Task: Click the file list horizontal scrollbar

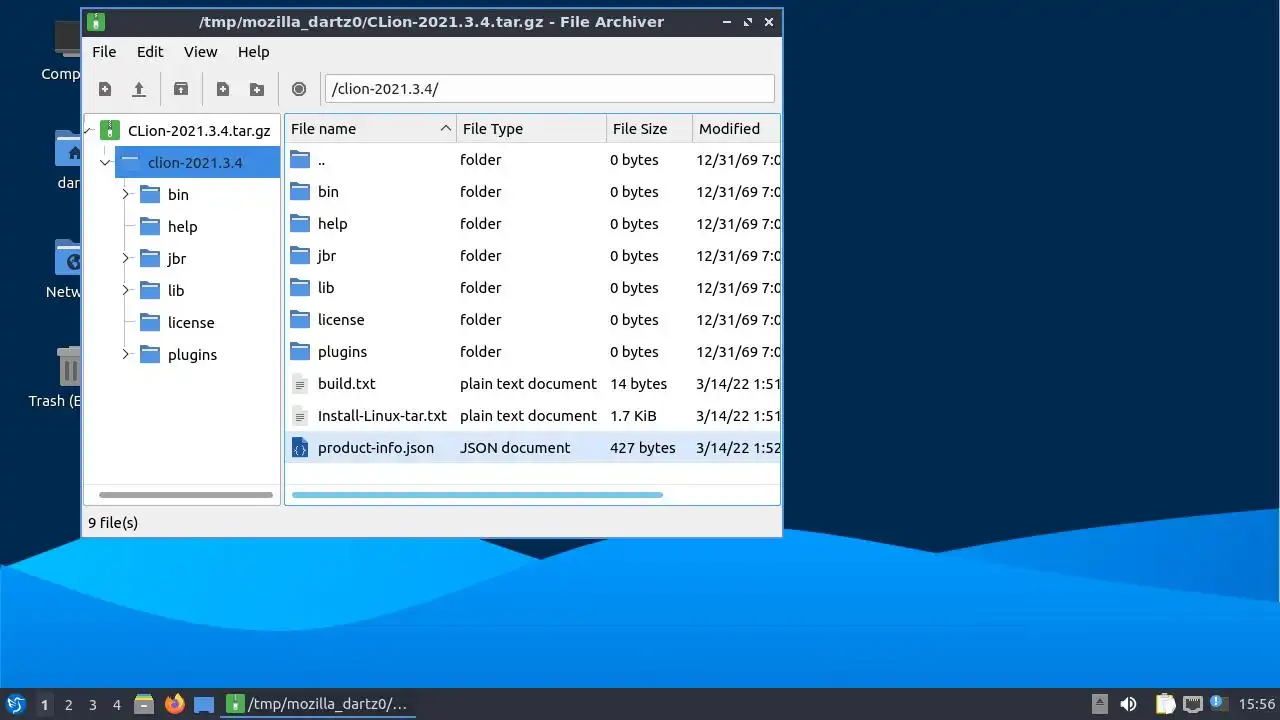Action: click(477, 494)
